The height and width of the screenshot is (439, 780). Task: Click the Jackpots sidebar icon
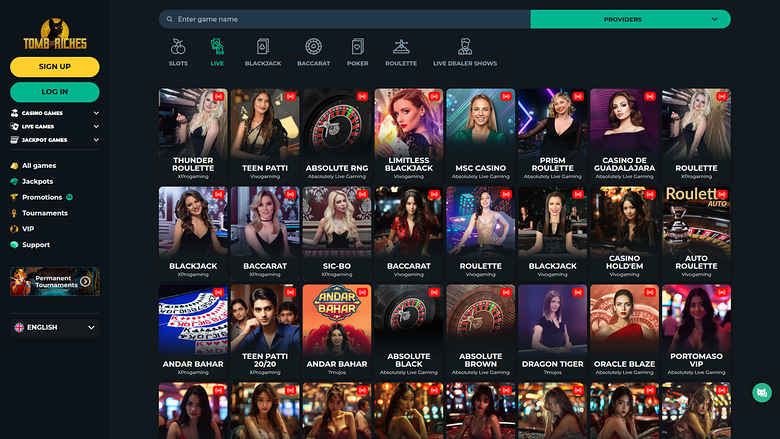[x=14, y=181]
